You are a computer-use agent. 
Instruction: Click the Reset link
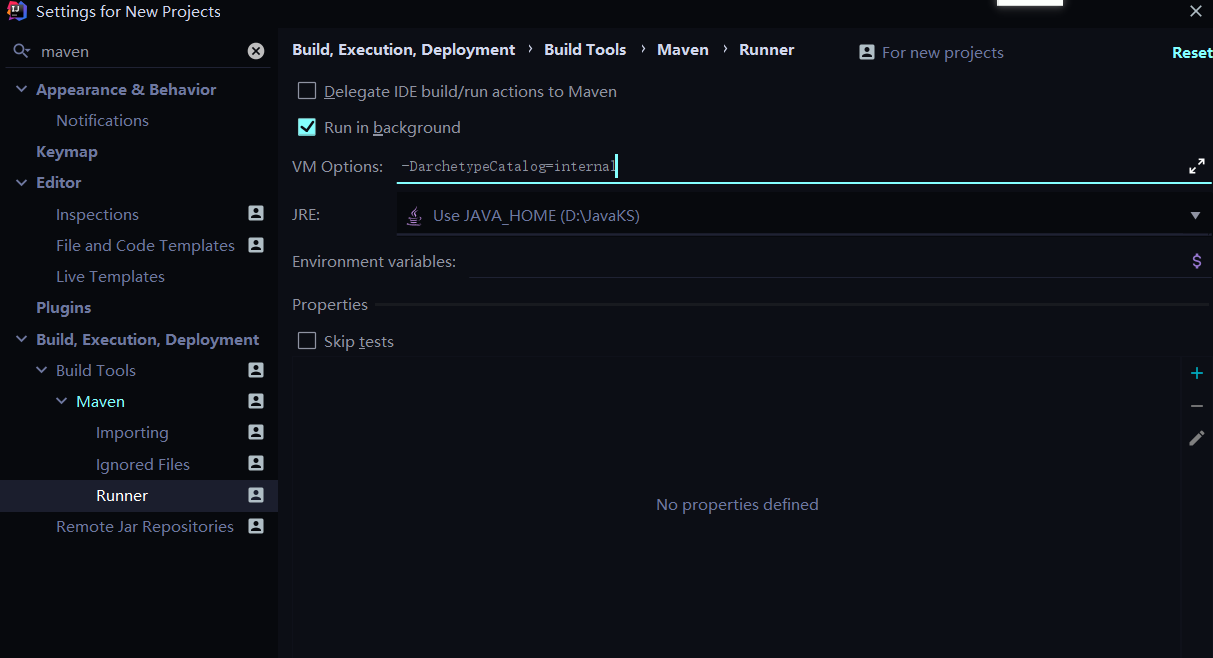click(x=1192, y=52)
